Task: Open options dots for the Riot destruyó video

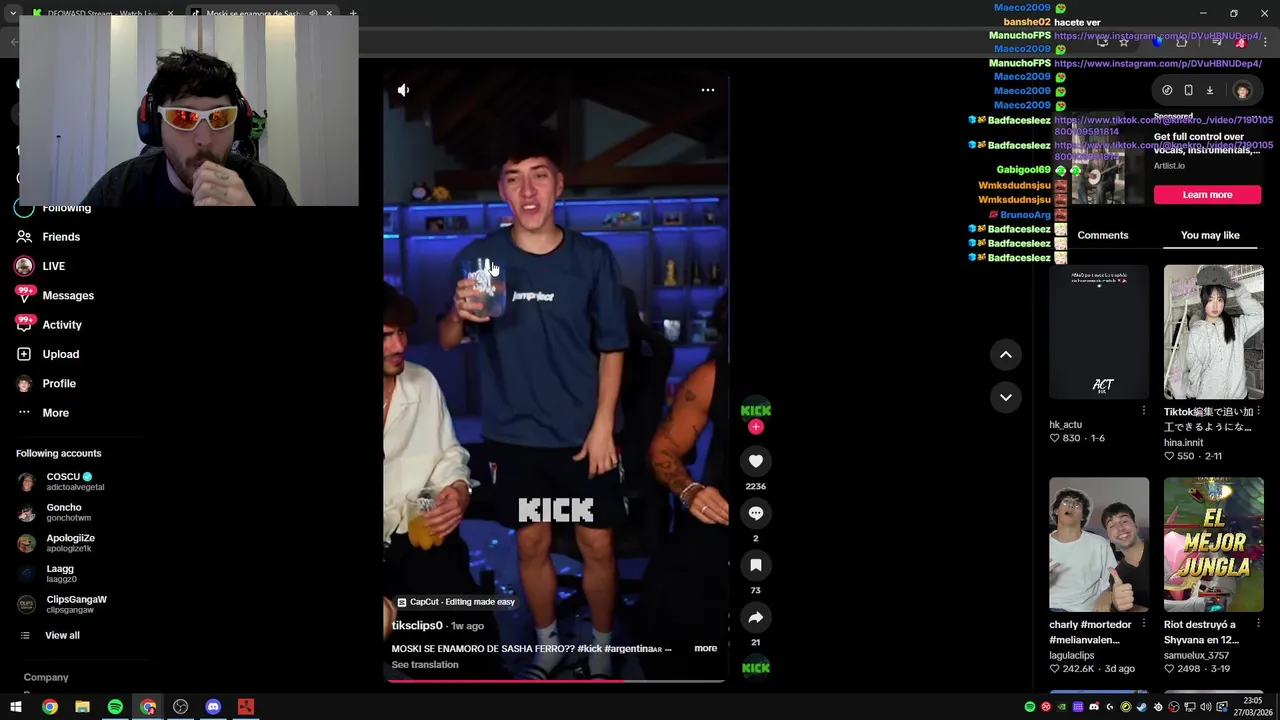Action: tap(1258, 623)
